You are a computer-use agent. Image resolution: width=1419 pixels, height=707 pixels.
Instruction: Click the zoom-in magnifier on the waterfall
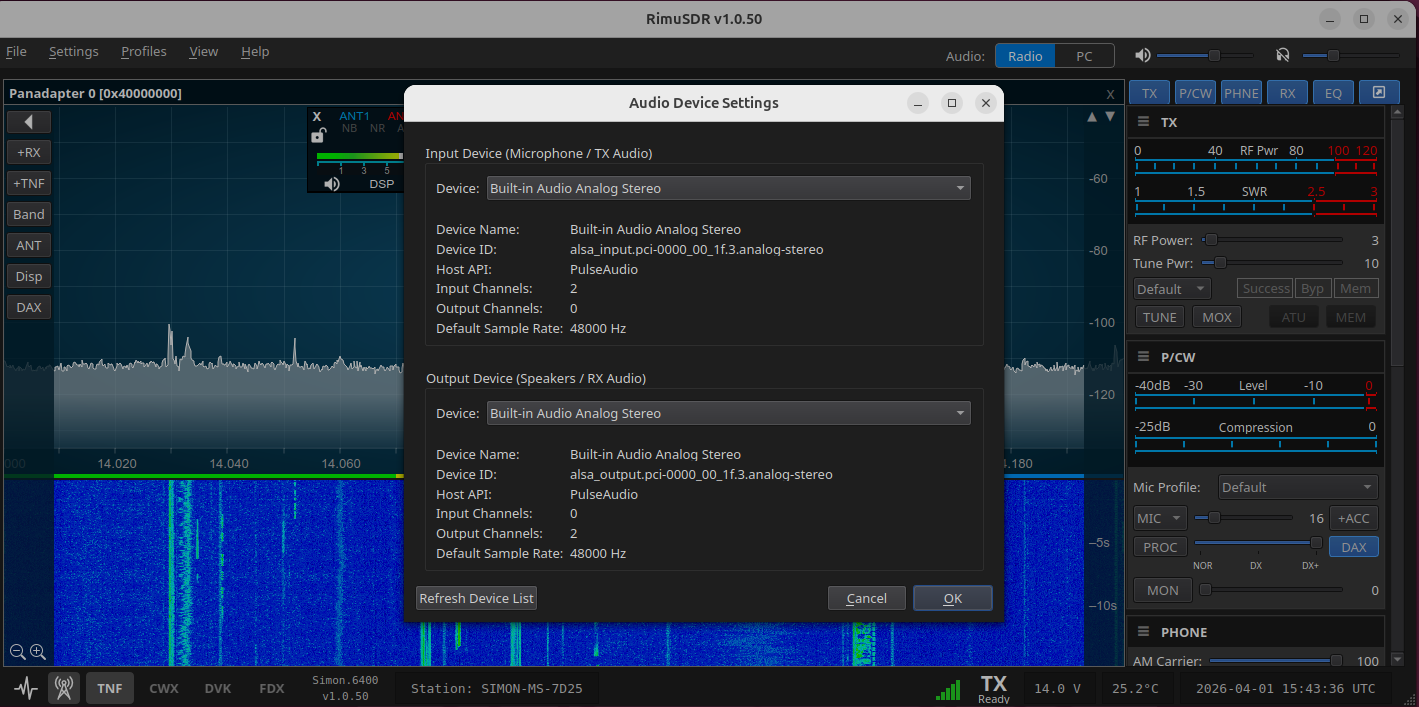point(38,652)
